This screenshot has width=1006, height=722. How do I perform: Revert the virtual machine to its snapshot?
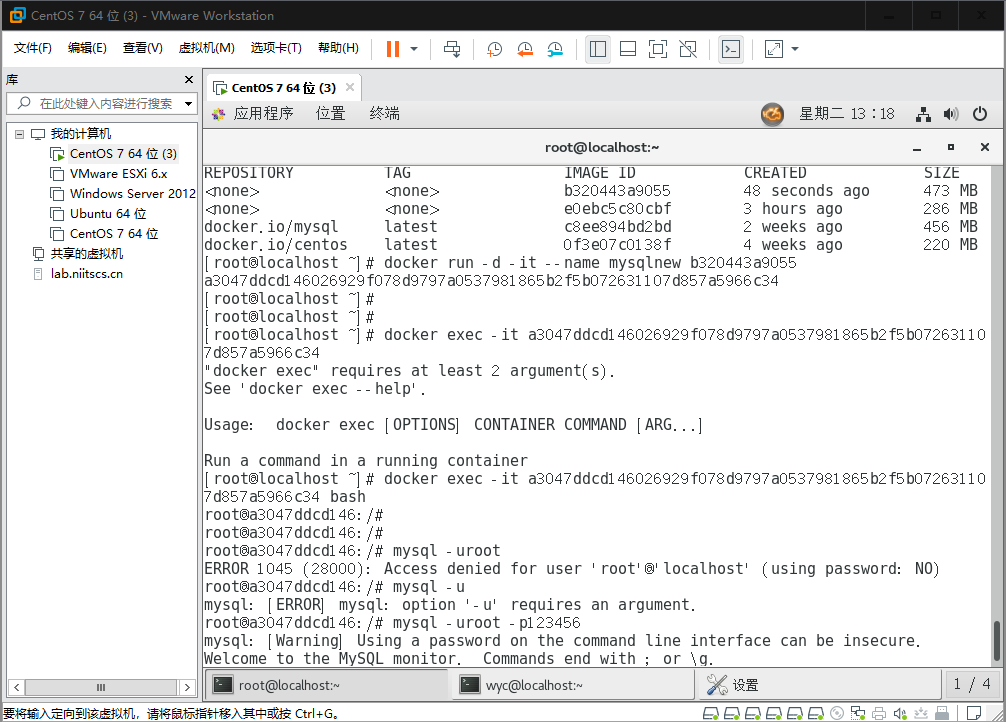pos(525,49)
